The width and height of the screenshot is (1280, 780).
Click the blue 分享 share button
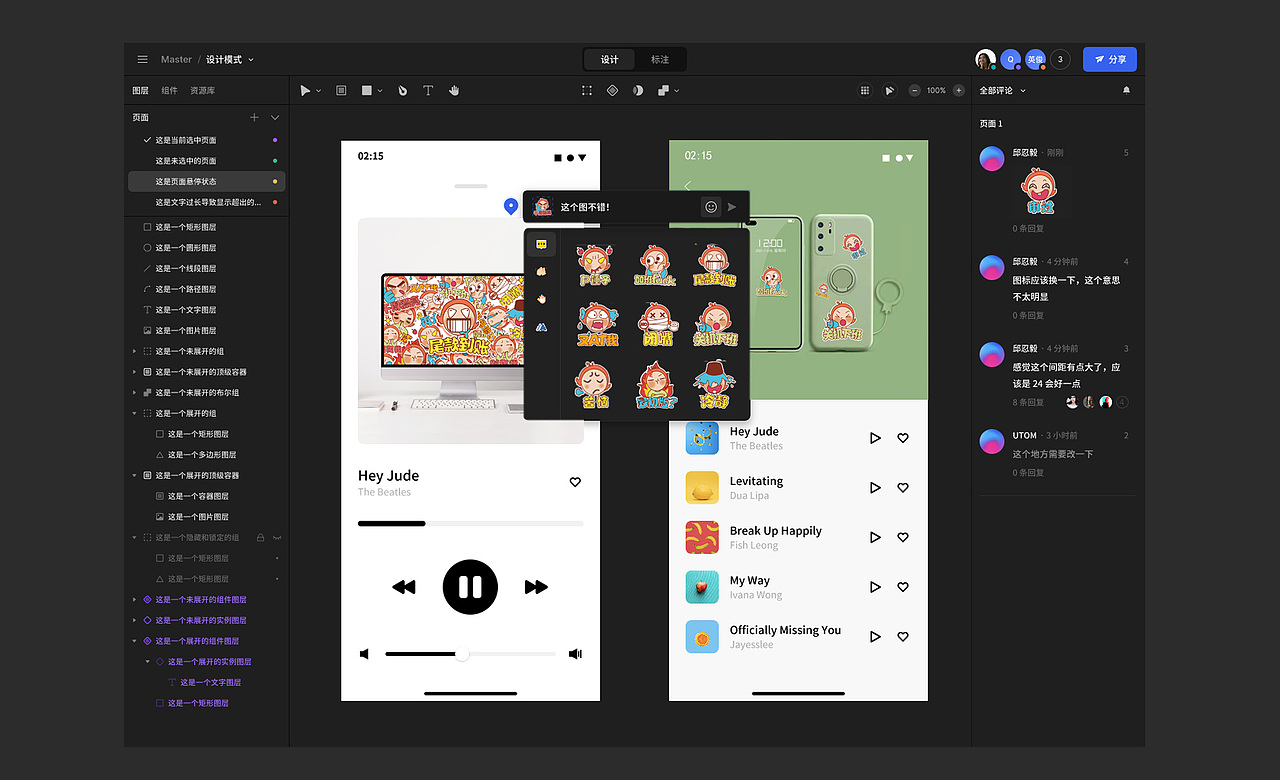click(1110, 60)
